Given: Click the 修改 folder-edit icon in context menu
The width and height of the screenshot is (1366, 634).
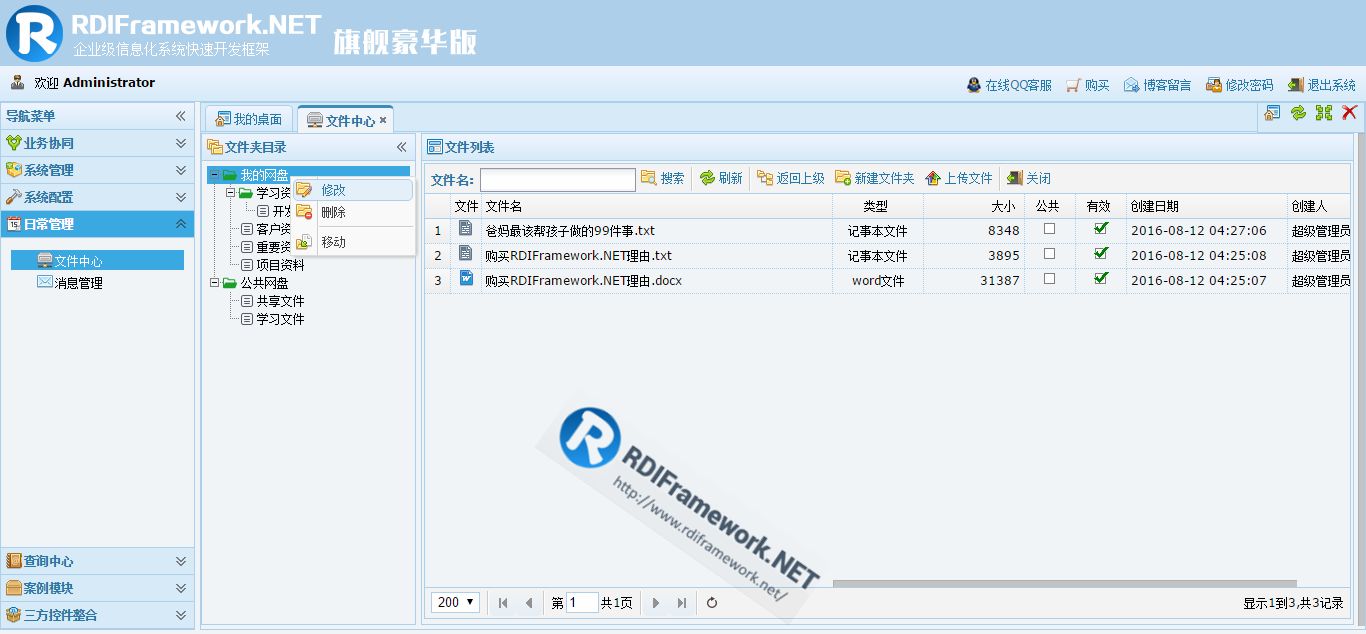Looking at the screenshot, I should pyautogui.click(x=304, y=189).
